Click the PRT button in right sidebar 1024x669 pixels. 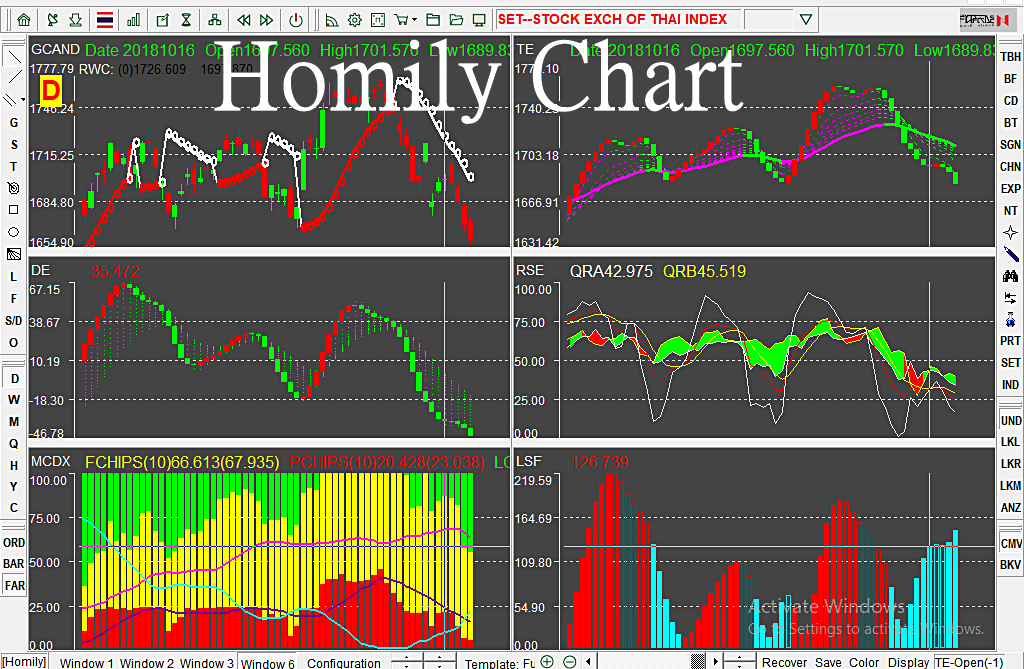1010,340
